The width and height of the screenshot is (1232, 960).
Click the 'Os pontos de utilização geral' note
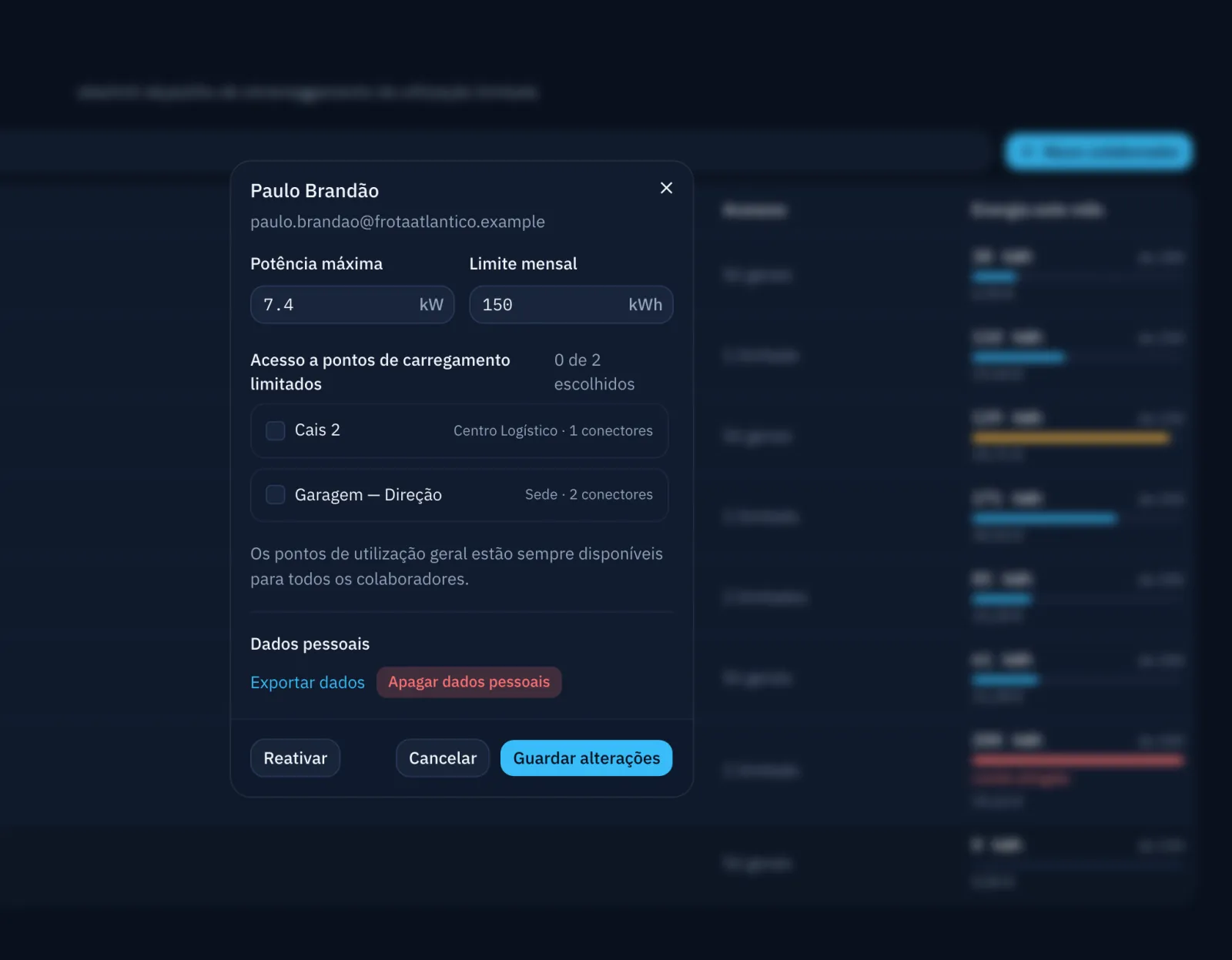click(457, 567)
